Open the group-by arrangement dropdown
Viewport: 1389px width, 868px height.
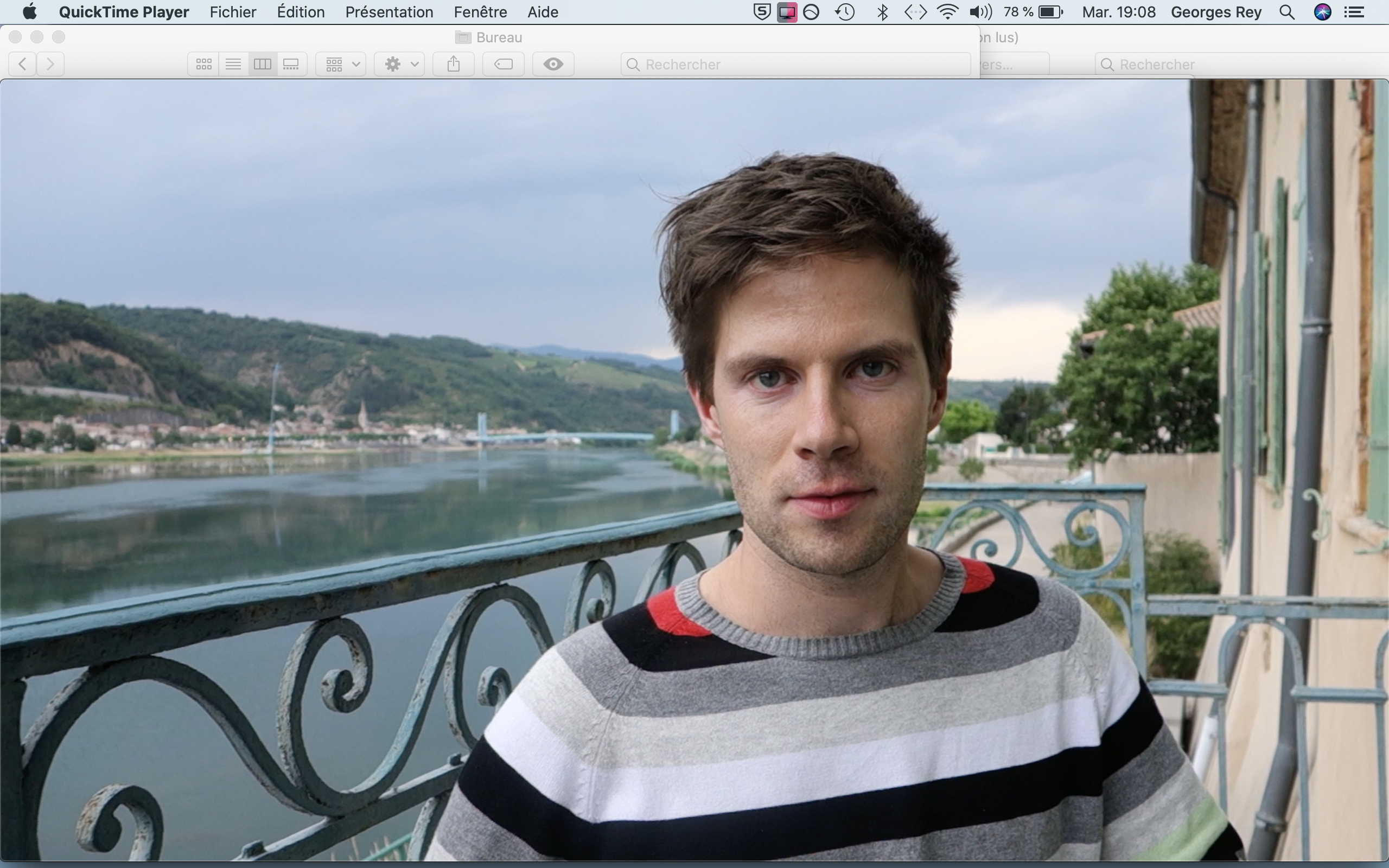click(x=341, y=65)
